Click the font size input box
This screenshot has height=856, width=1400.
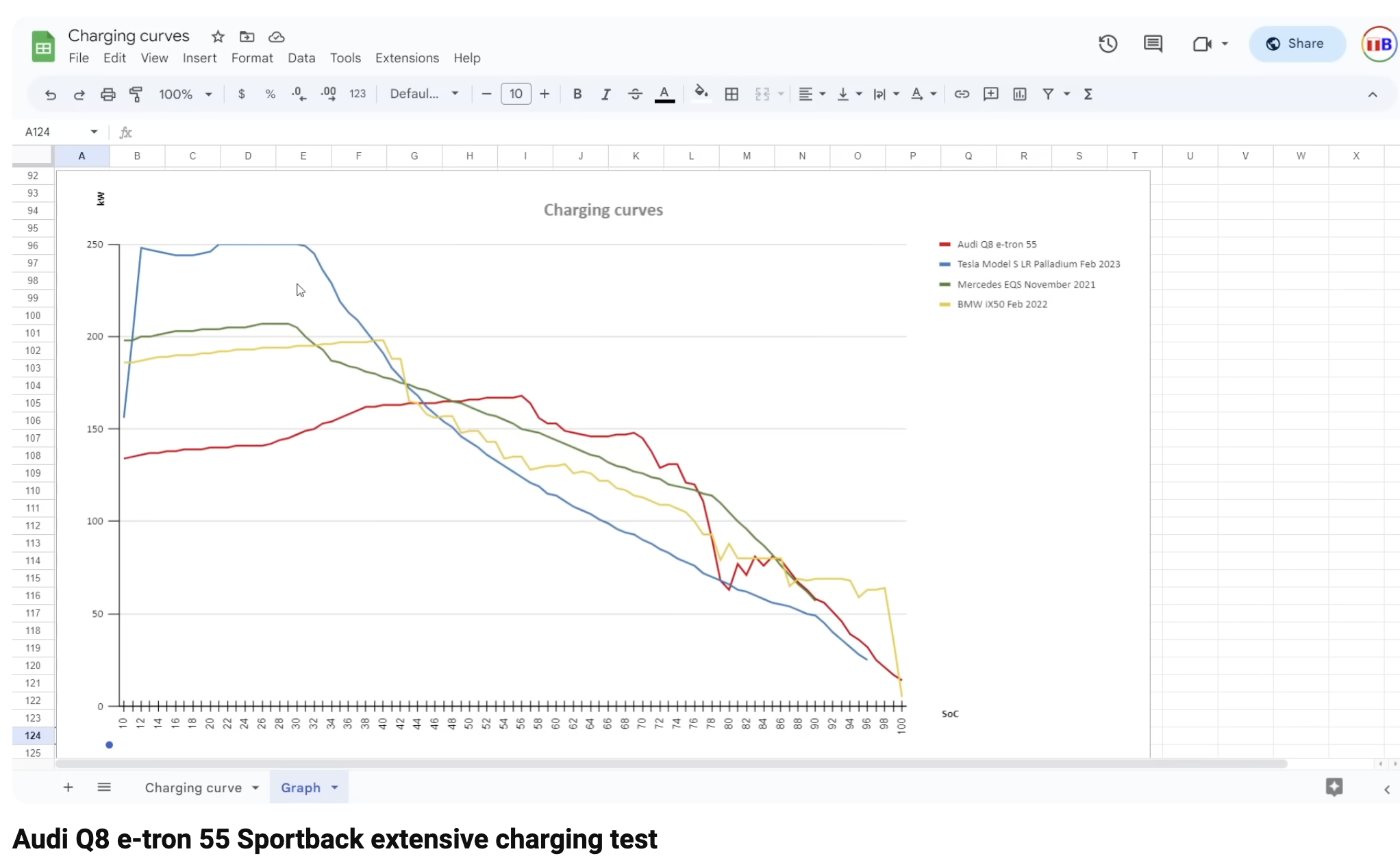point(516,95)
